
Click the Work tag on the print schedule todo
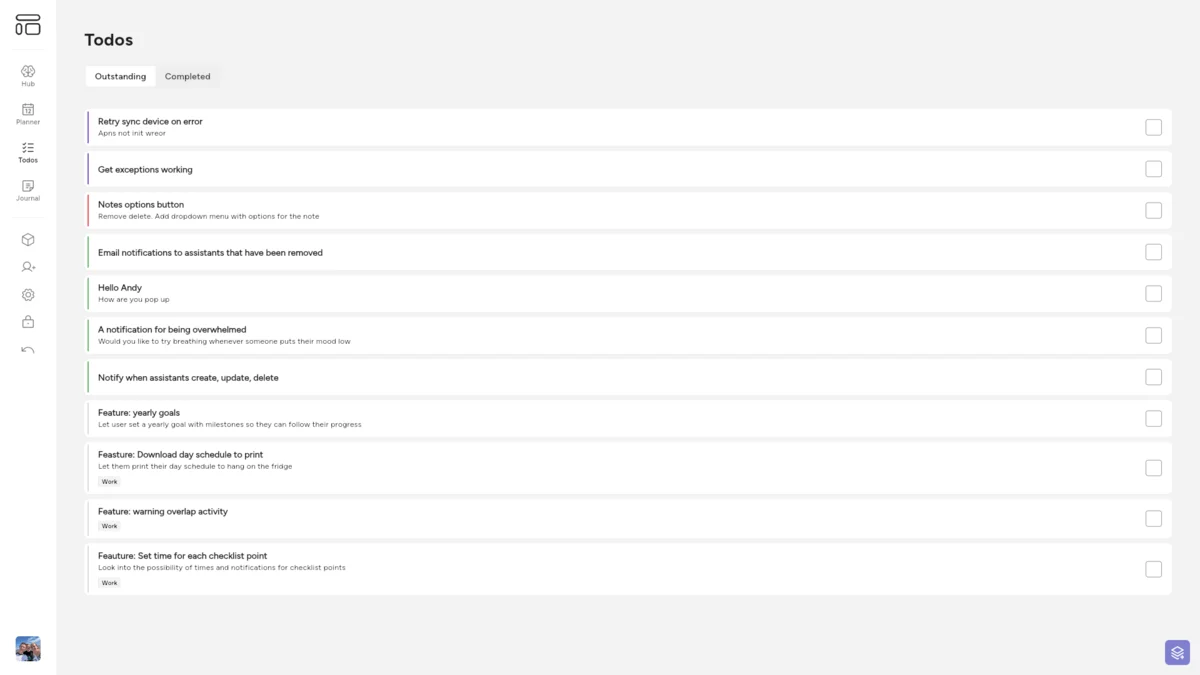(108, 481)
